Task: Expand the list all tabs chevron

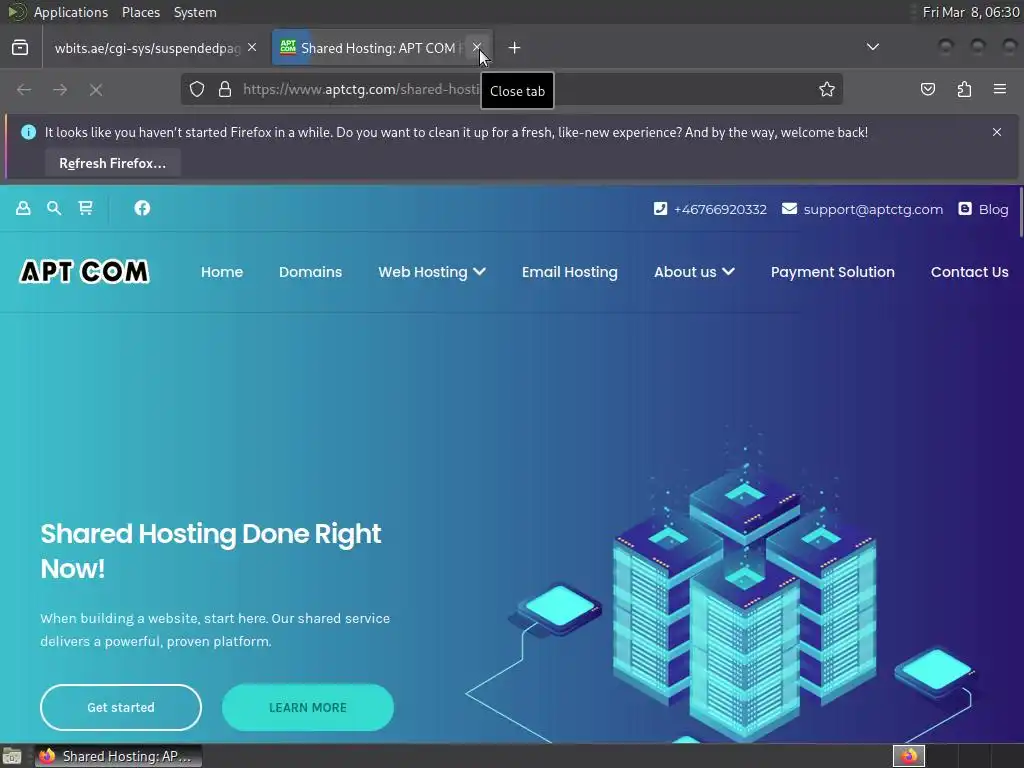Action: click(872, 47)
